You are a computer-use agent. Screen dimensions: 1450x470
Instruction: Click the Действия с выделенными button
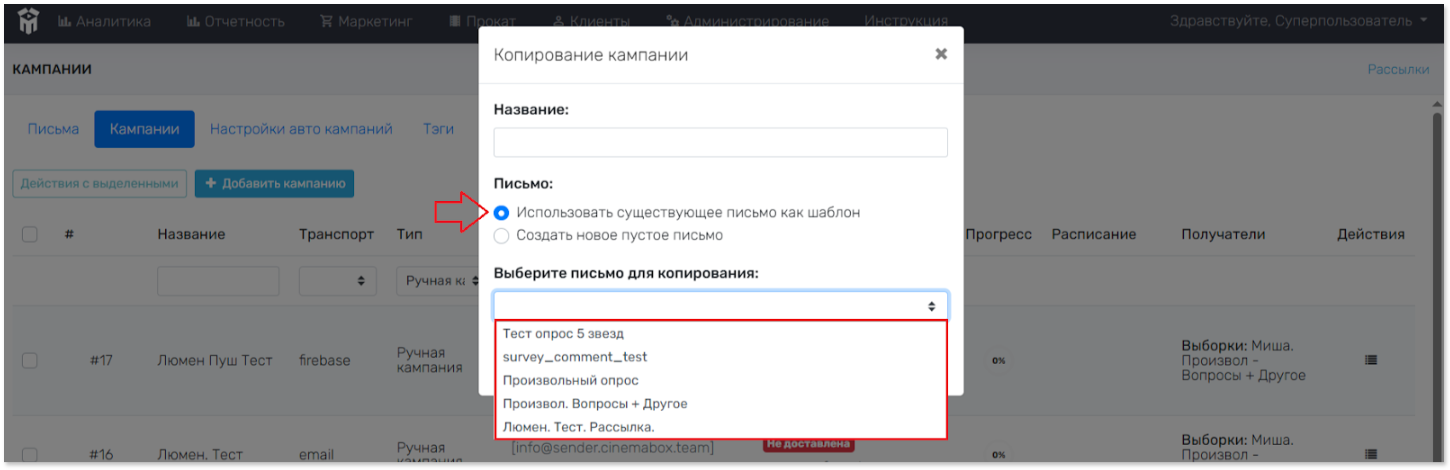point(100,183)
